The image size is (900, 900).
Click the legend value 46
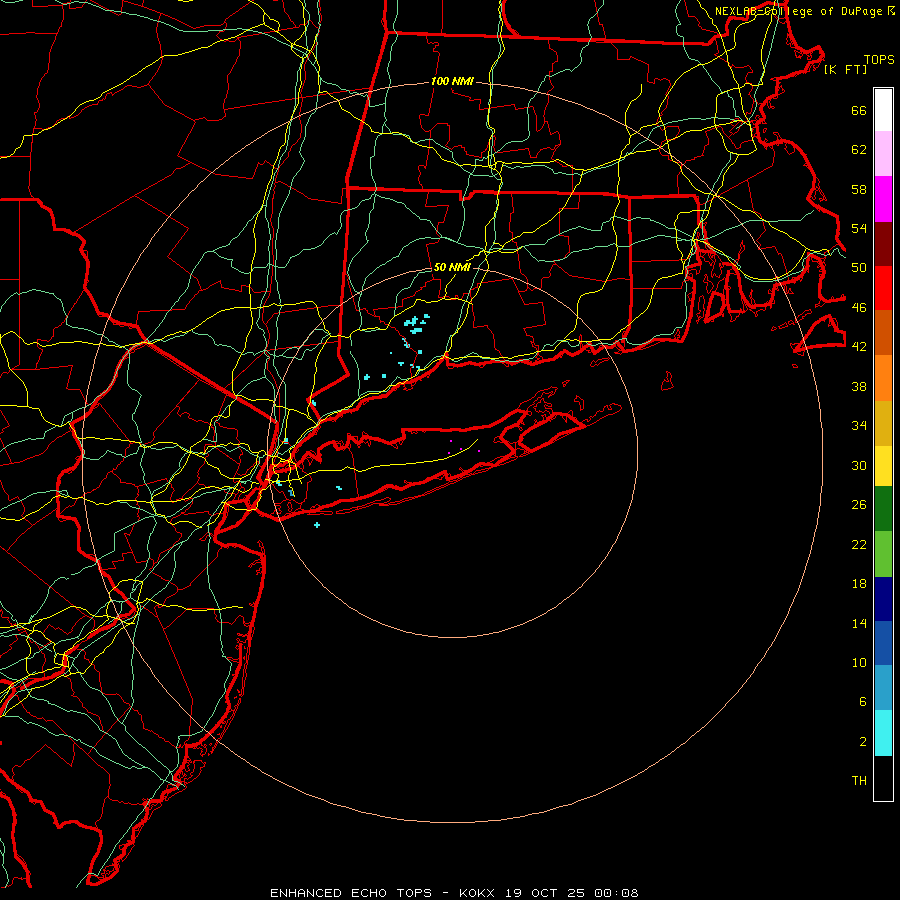(859, 307)
